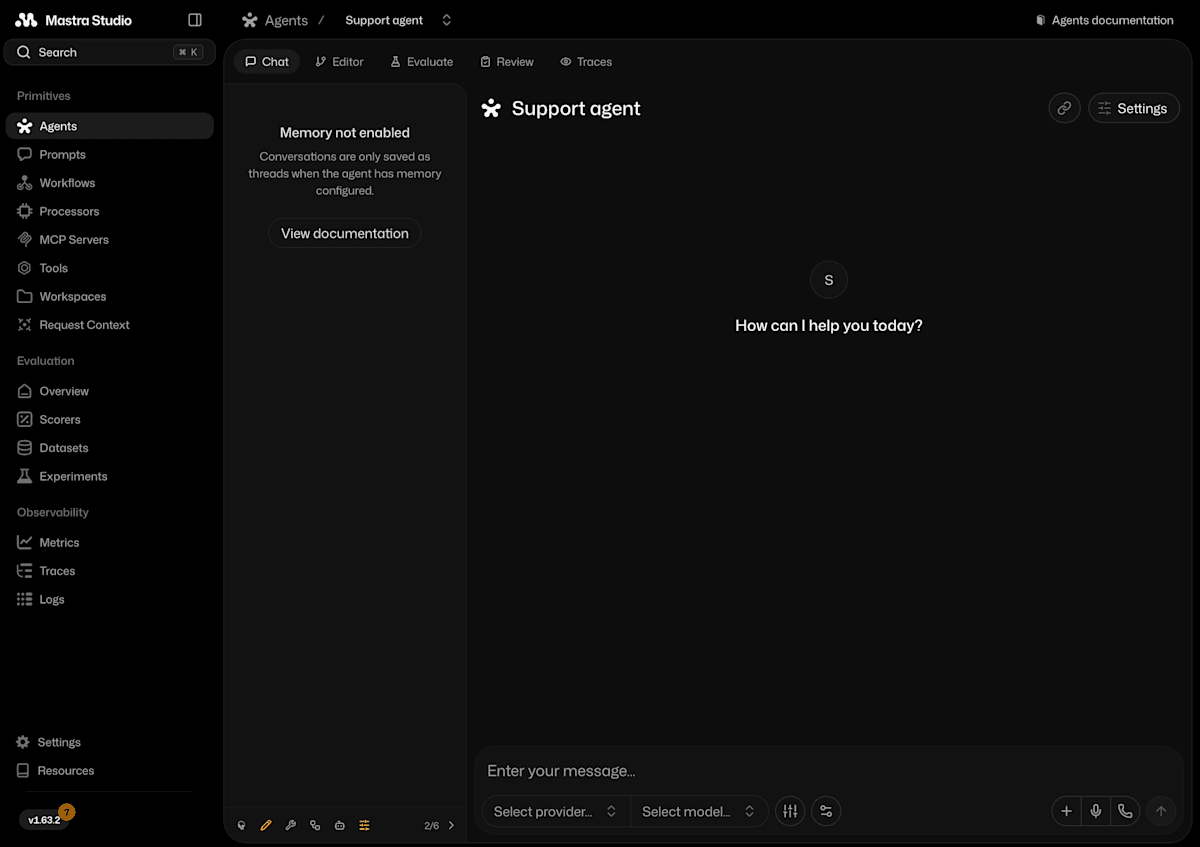
Task: Go to Agents in the breadcrumb
Action: pos(275,20)
